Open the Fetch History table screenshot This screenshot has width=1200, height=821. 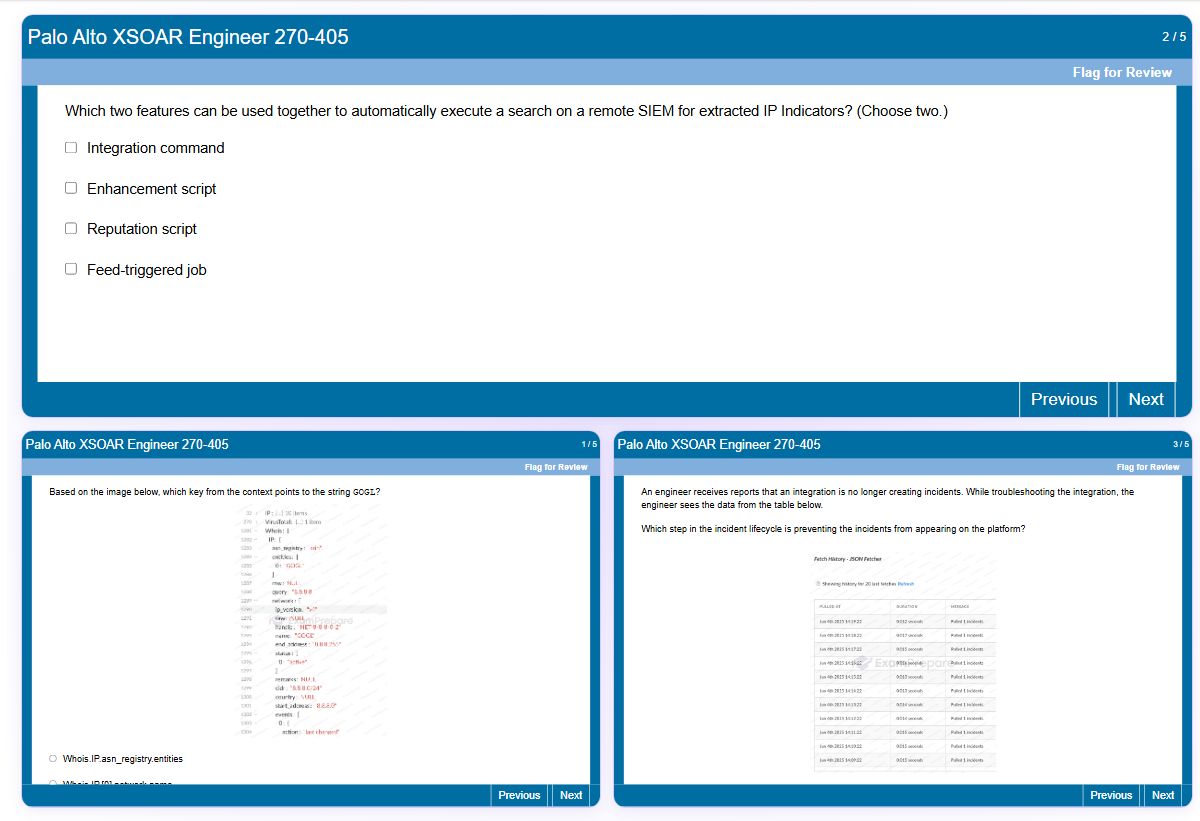point(904,660)
